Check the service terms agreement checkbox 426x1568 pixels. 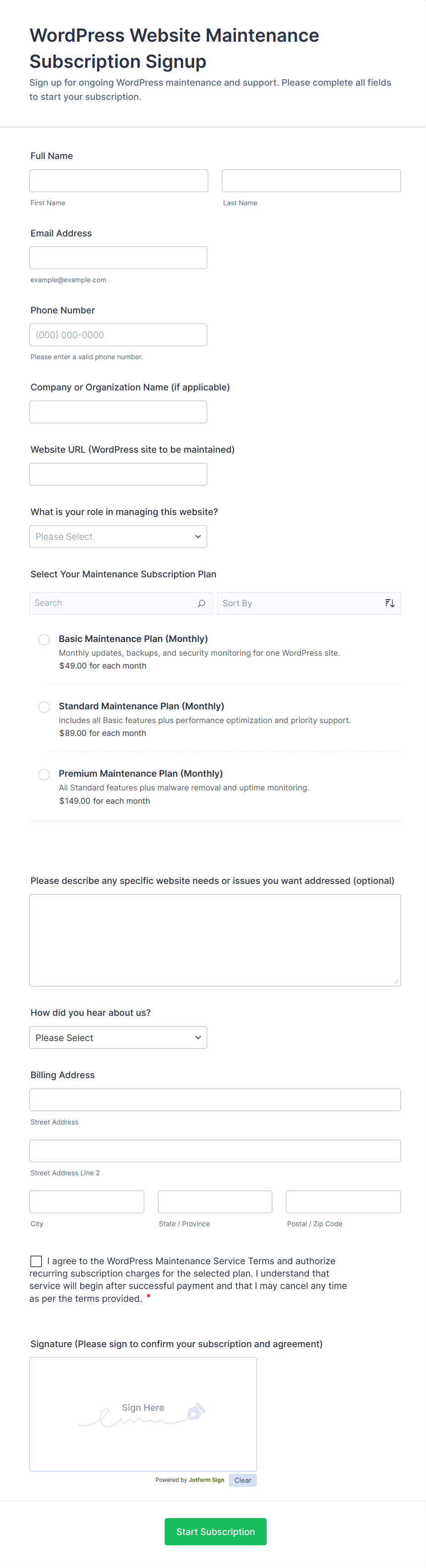coord(37,1261)
